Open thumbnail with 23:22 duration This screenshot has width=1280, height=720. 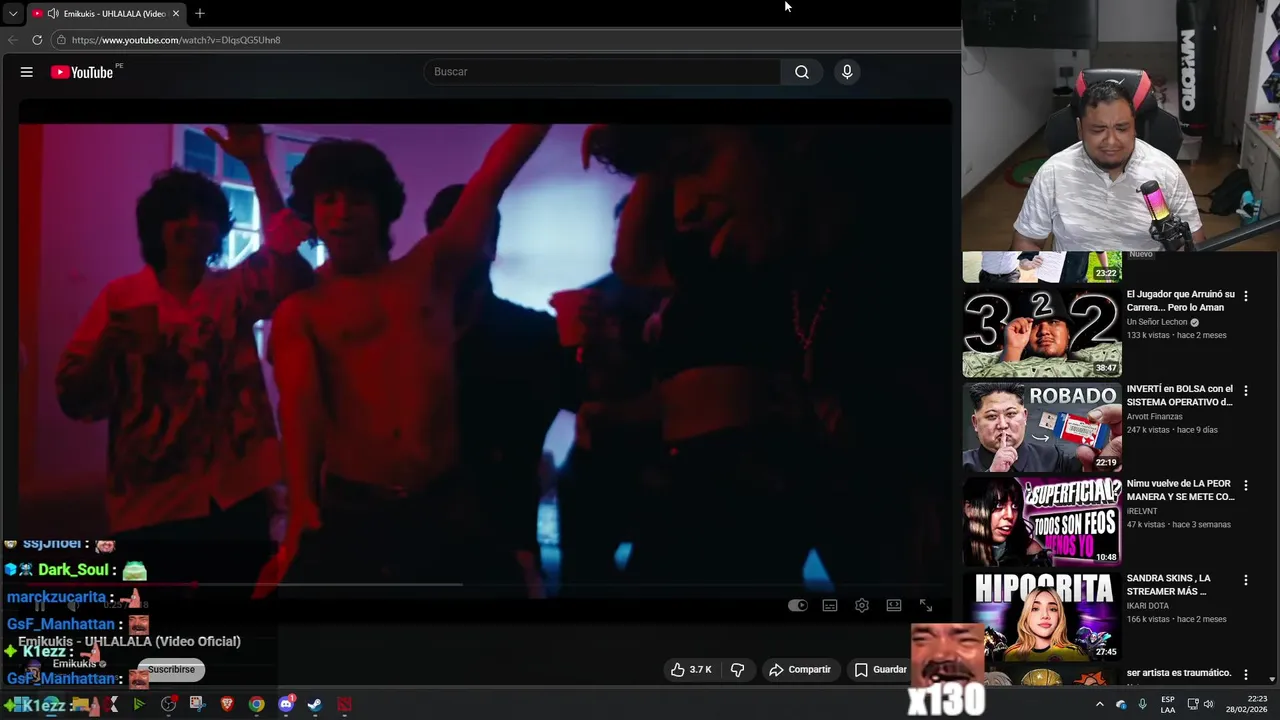coord(1042,268)
